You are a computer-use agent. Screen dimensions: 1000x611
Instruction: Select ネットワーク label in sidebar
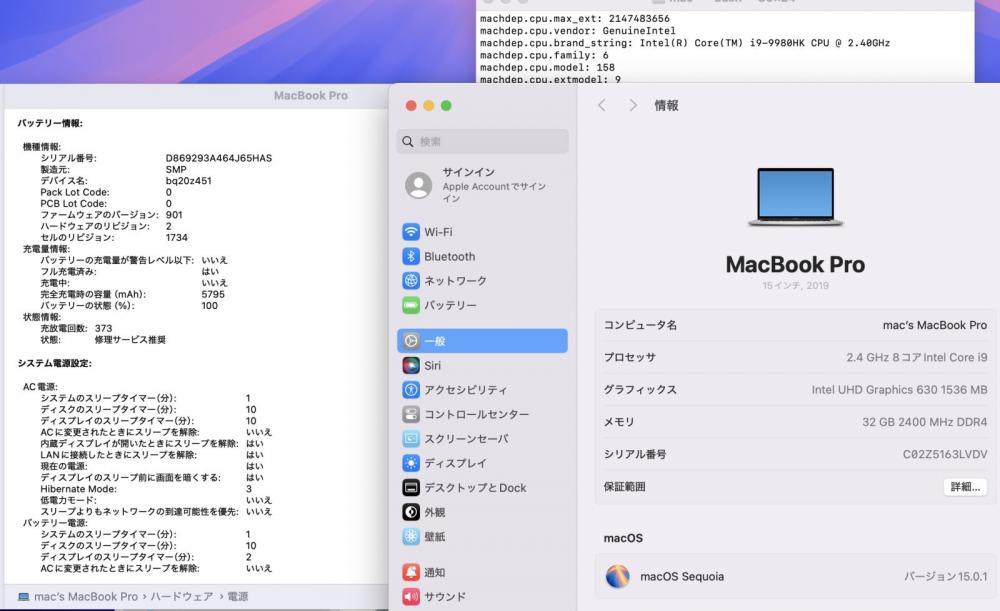(x=455, y=281)
